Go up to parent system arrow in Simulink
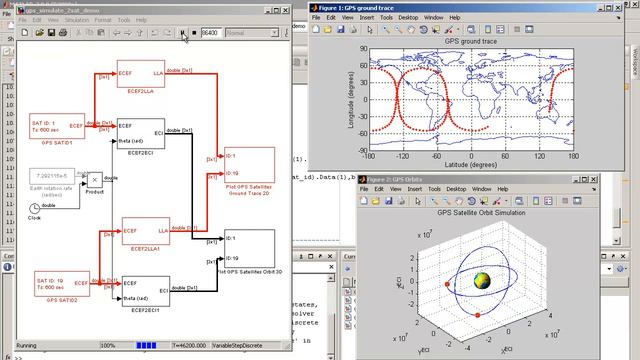Viewport: 640px width, 360px height. (140, 33)
